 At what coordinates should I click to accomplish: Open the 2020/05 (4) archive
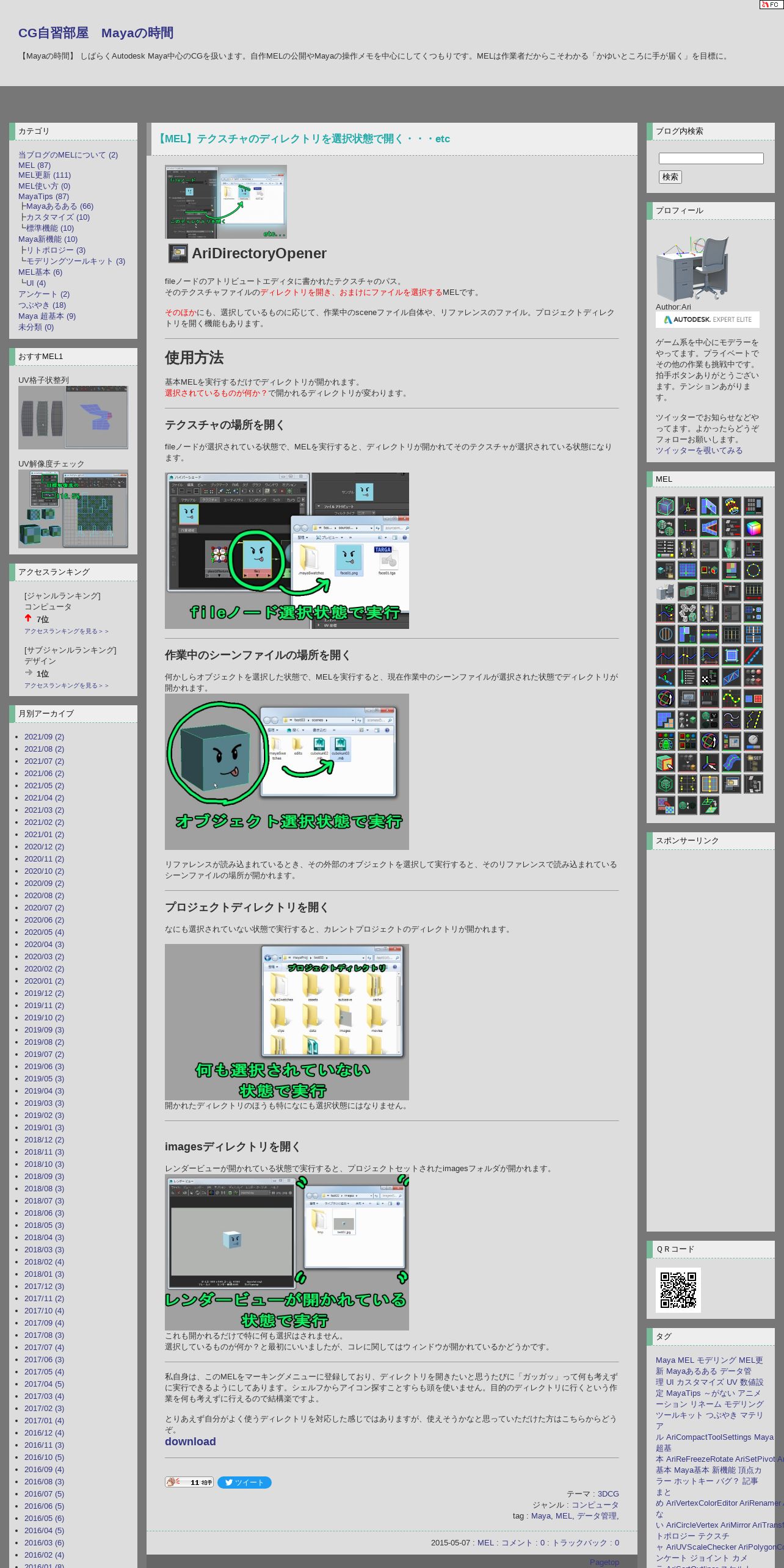click(x=44, y=932)
